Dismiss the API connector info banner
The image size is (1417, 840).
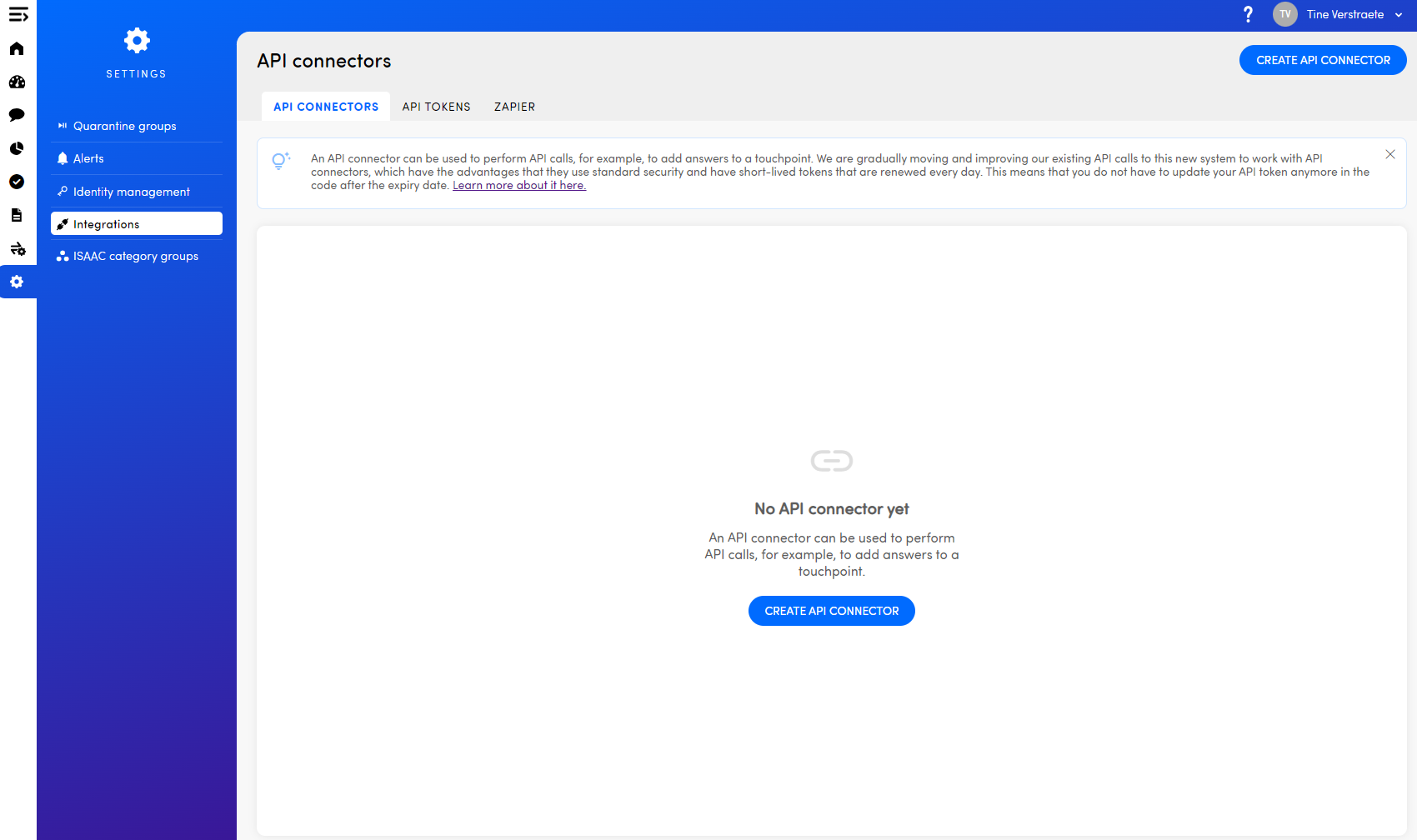coord(1389,154)
